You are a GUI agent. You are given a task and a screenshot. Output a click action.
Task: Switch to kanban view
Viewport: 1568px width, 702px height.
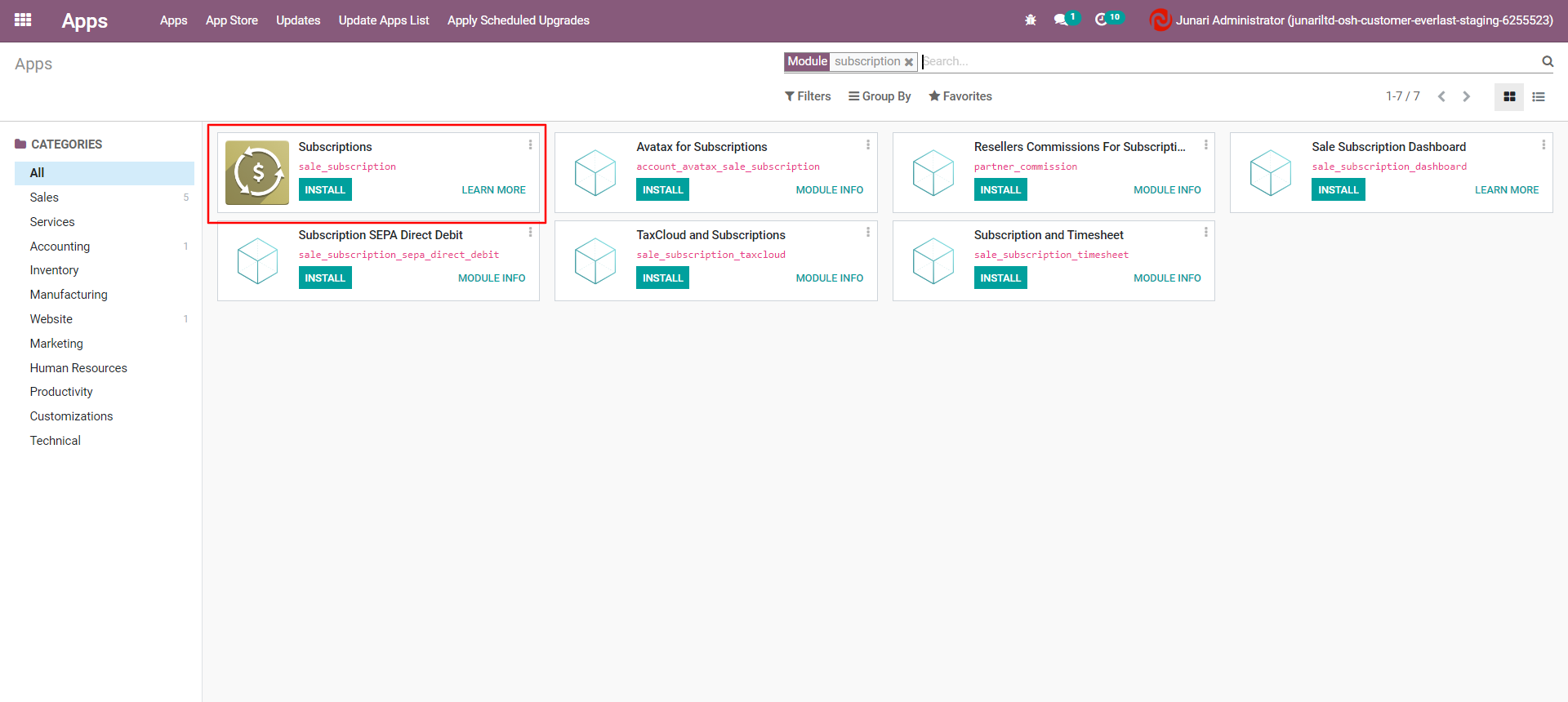(x=1509, y=96)
